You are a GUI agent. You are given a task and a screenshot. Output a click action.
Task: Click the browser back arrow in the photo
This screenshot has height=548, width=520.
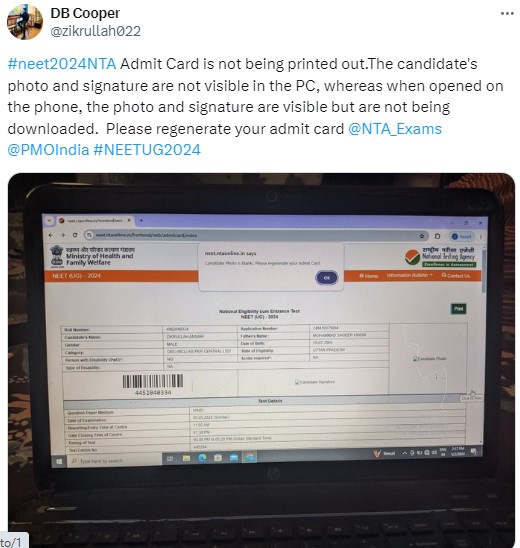point(51,235)
